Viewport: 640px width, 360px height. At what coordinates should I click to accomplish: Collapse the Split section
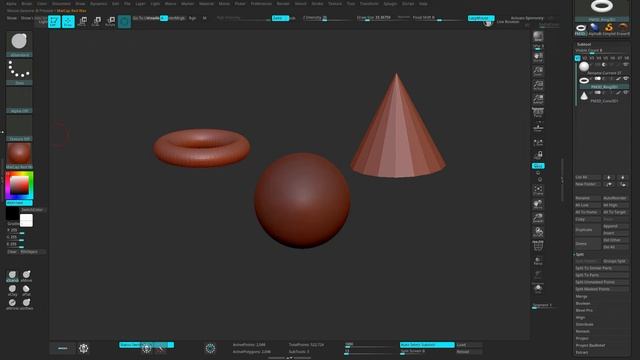click(x=580, y=254)
